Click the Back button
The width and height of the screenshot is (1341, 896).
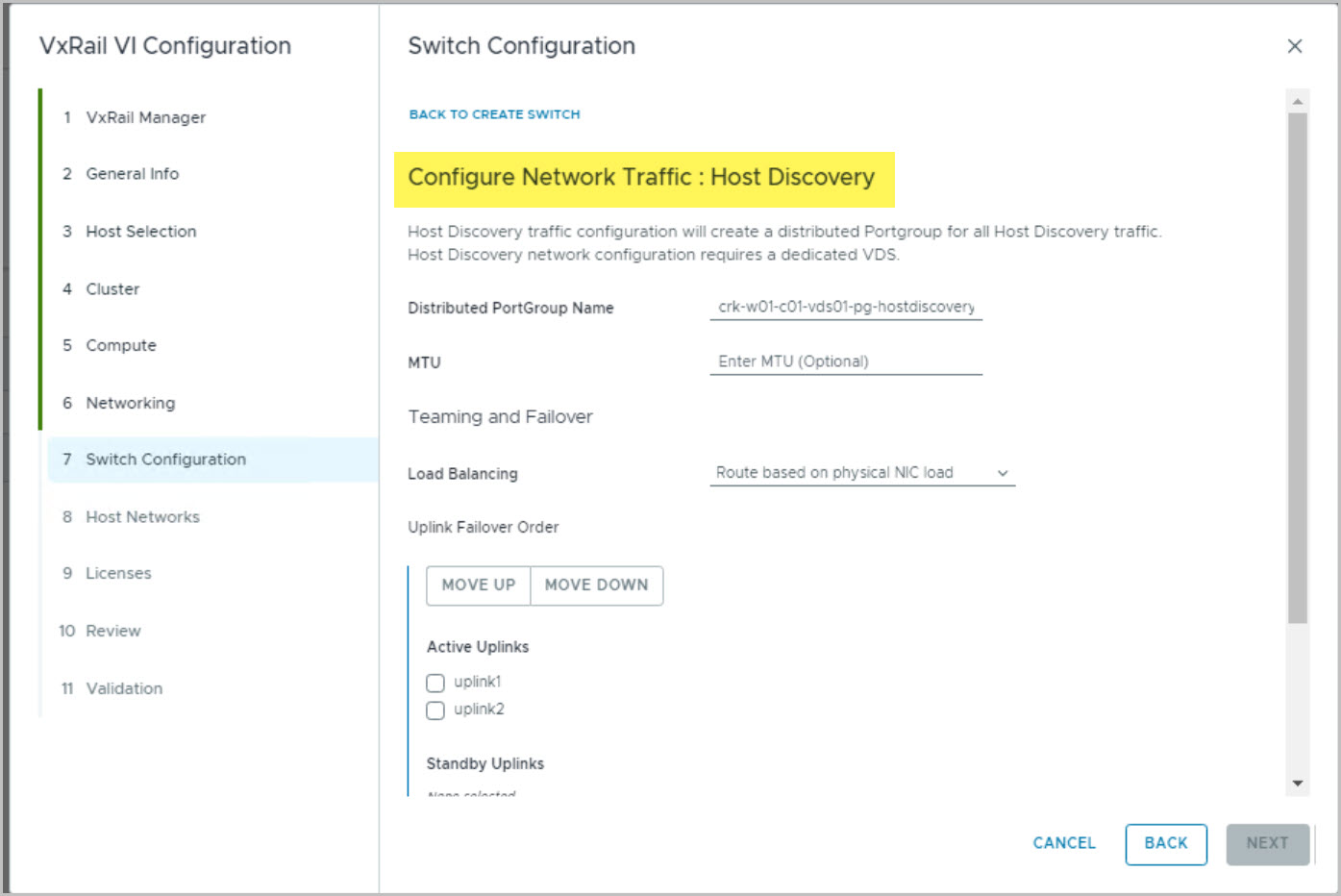[1165, 843]
